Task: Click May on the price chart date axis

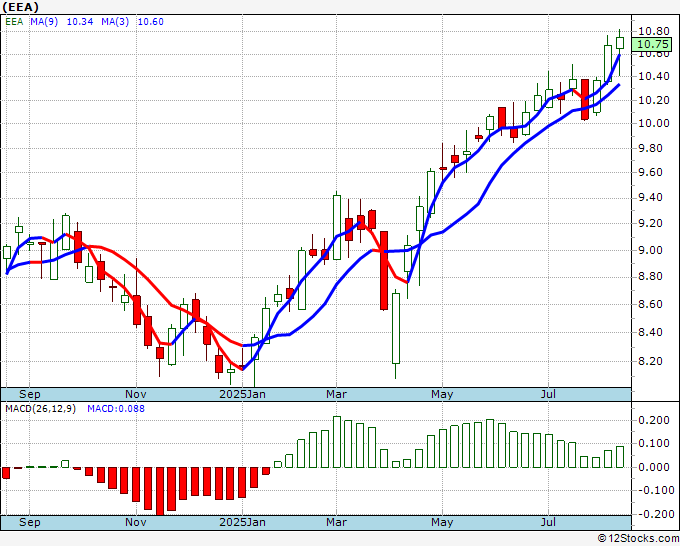Action: (442, 394)
